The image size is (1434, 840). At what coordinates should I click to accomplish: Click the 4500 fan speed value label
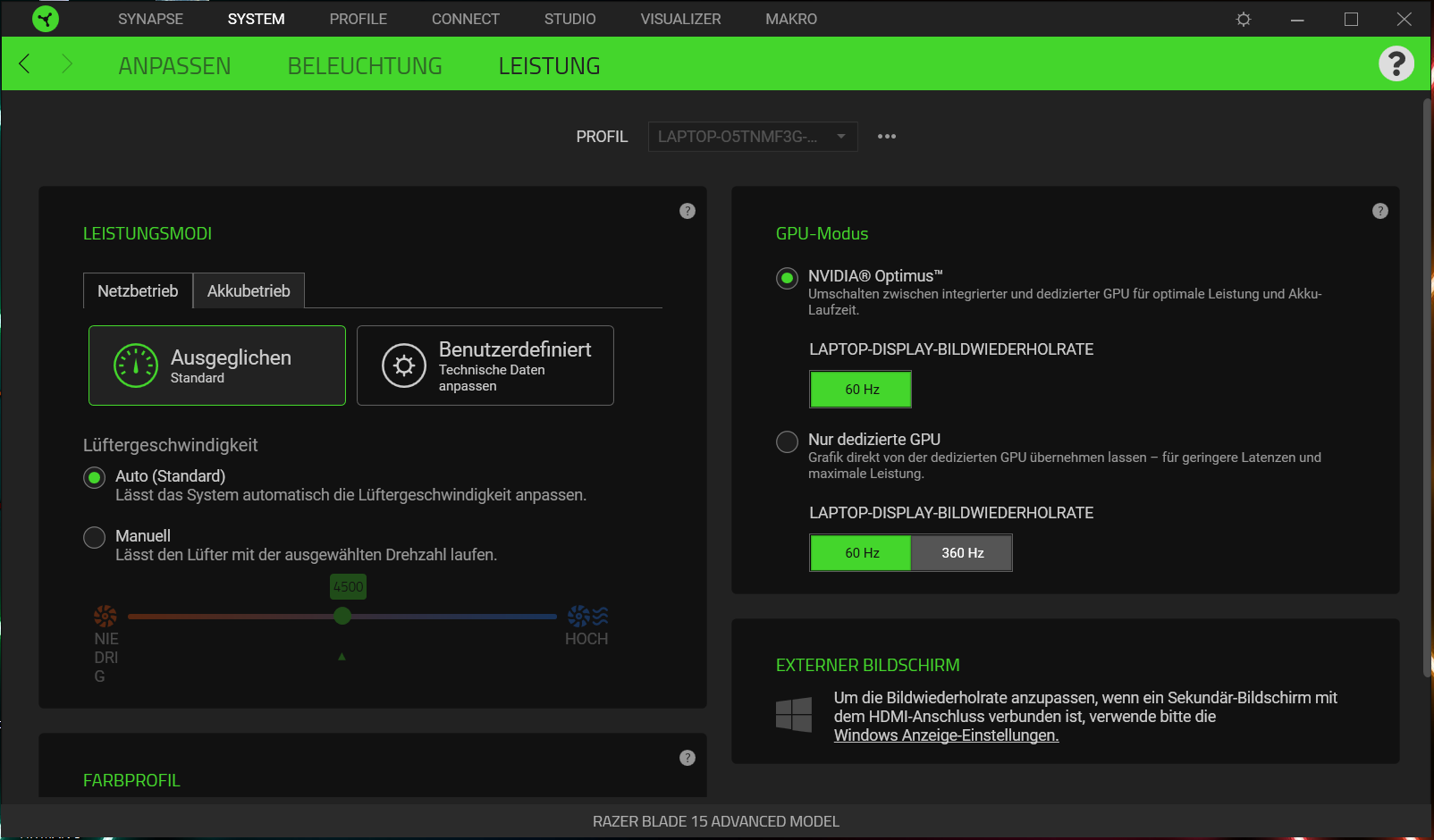pyautogui.click(x=348, y=587)
